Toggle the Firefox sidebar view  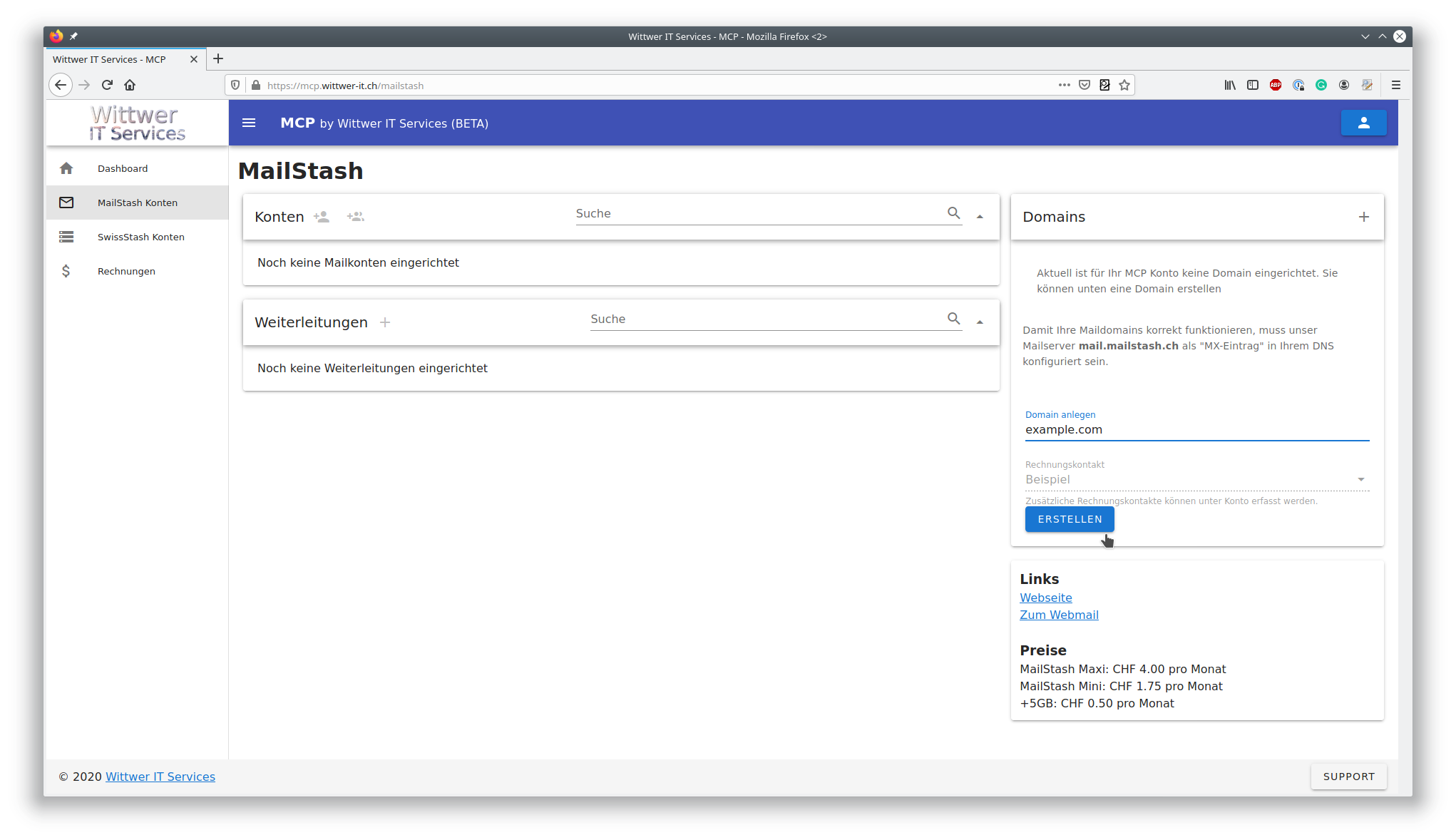click(x=1253, y=85)
